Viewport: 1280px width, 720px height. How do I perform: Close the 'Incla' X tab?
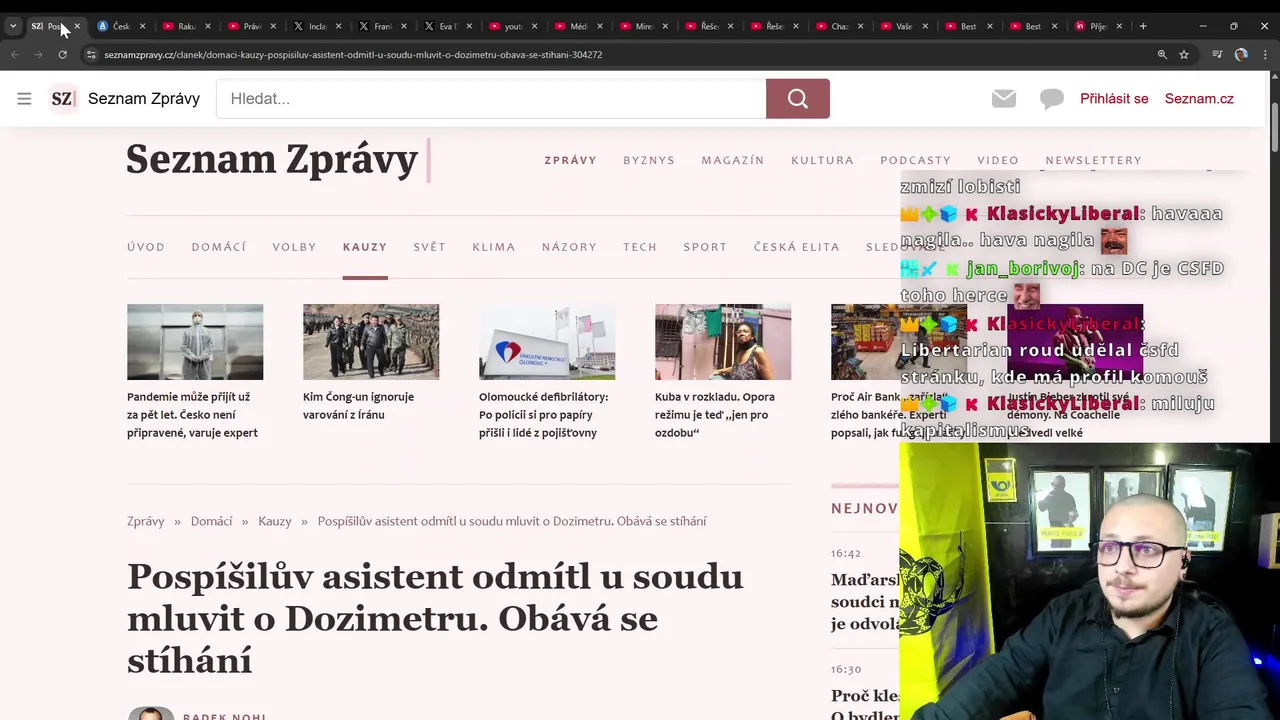point(338,26)
